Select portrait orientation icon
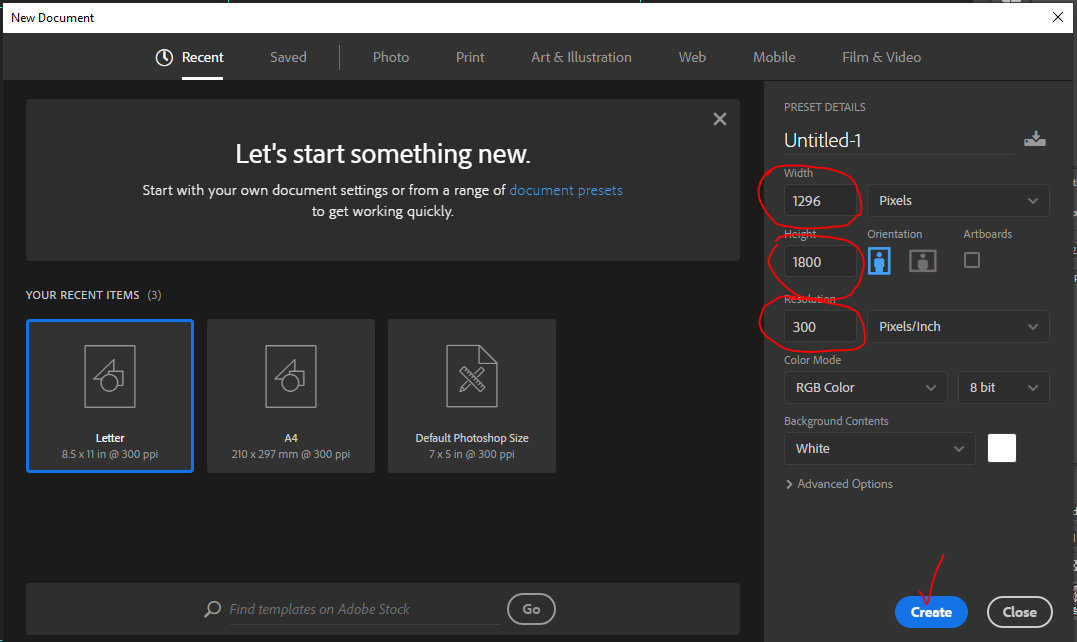 pyautogui.click(x=880, y=261)
